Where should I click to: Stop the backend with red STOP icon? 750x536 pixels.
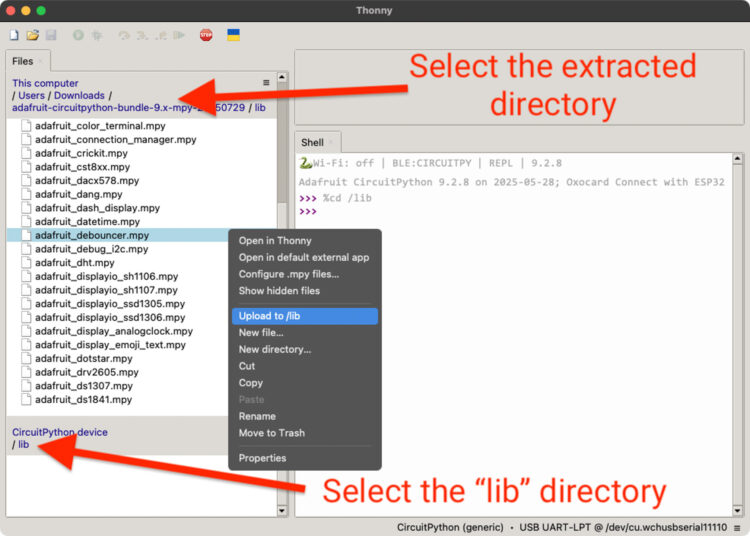[x=206, y=35]
